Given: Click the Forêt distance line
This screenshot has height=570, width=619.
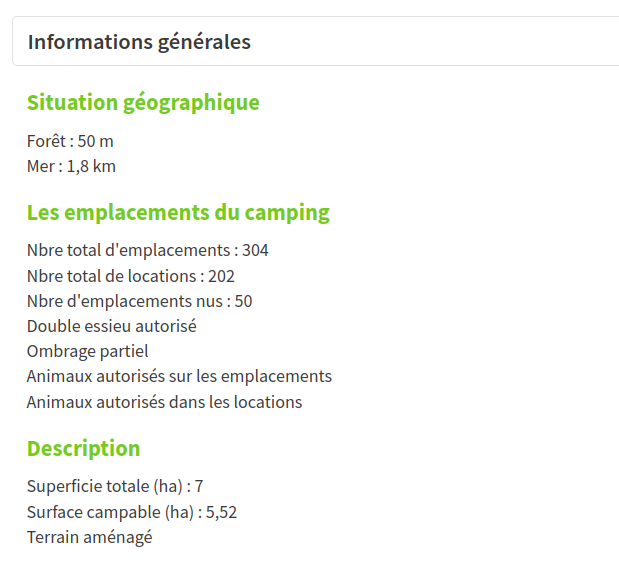Looking at the screenshot, I should pyautogui.click(x=70, y=141).
